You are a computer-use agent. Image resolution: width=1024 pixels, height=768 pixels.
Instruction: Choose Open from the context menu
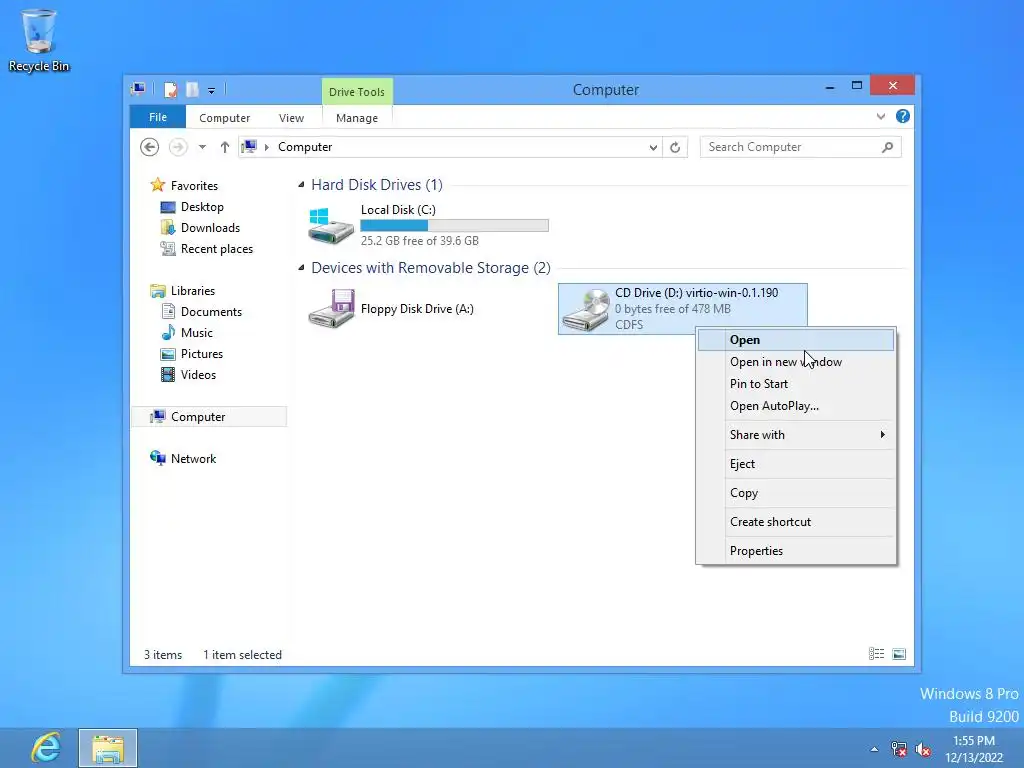tap(795, 340)
